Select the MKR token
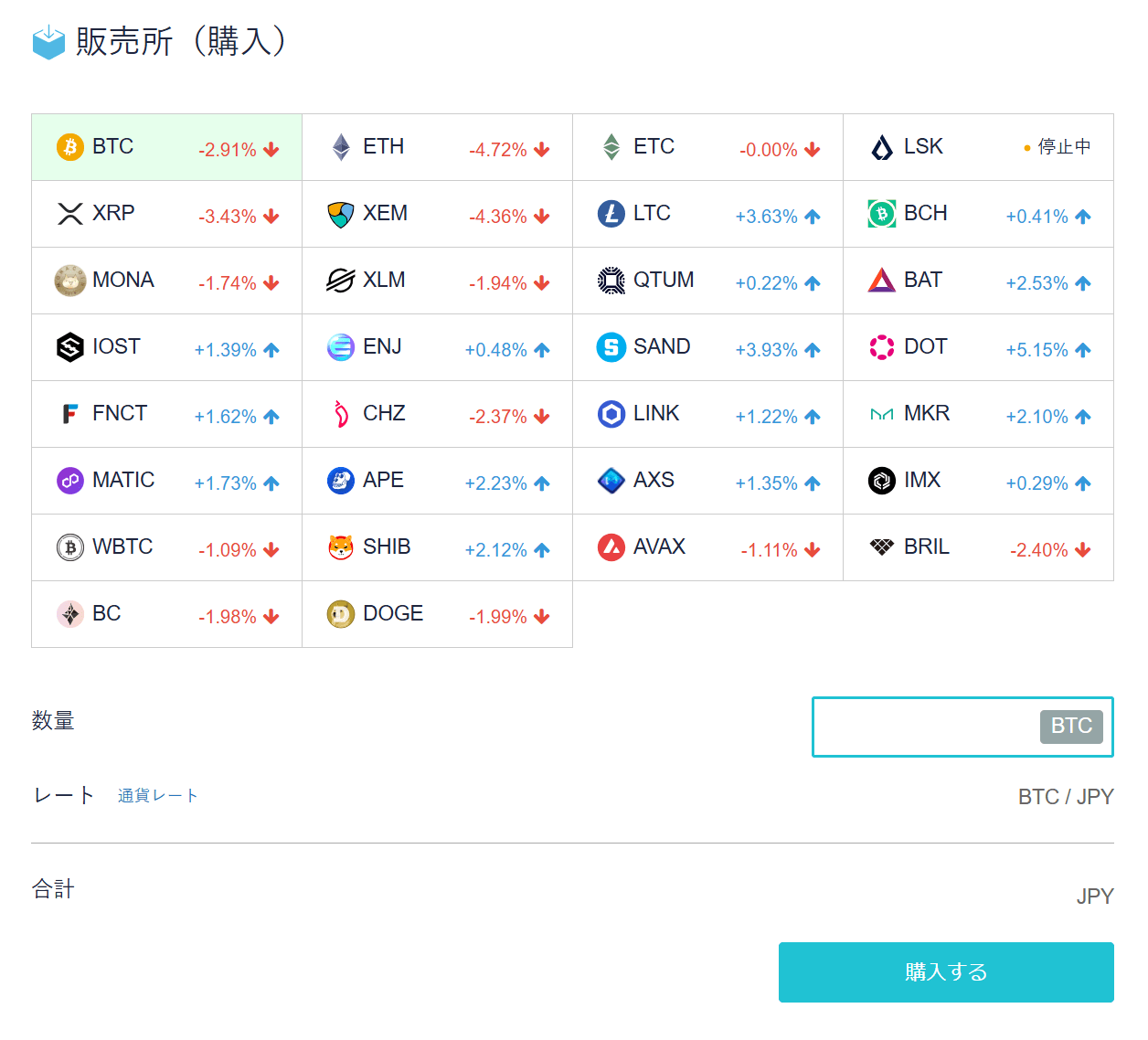 (x=978, y=414)
